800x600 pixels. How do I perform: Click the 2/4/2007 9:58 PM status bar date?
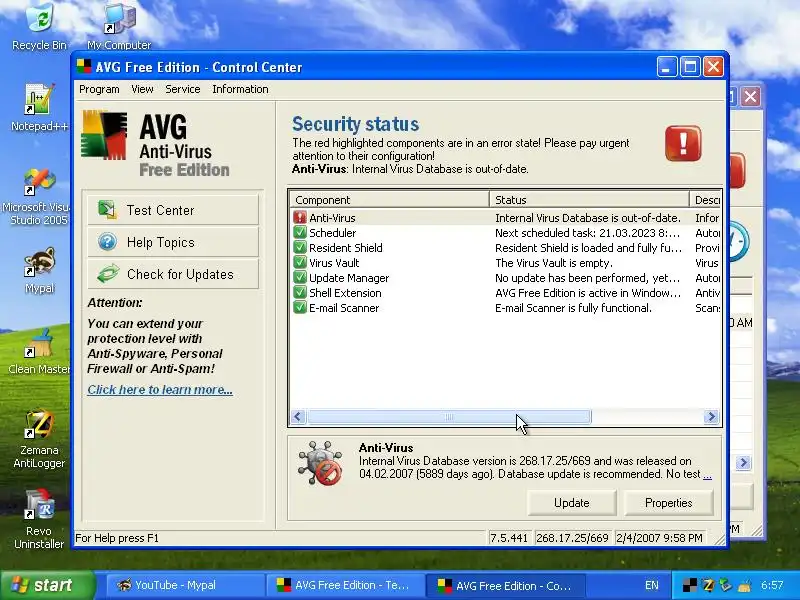(x=659, y=538)
